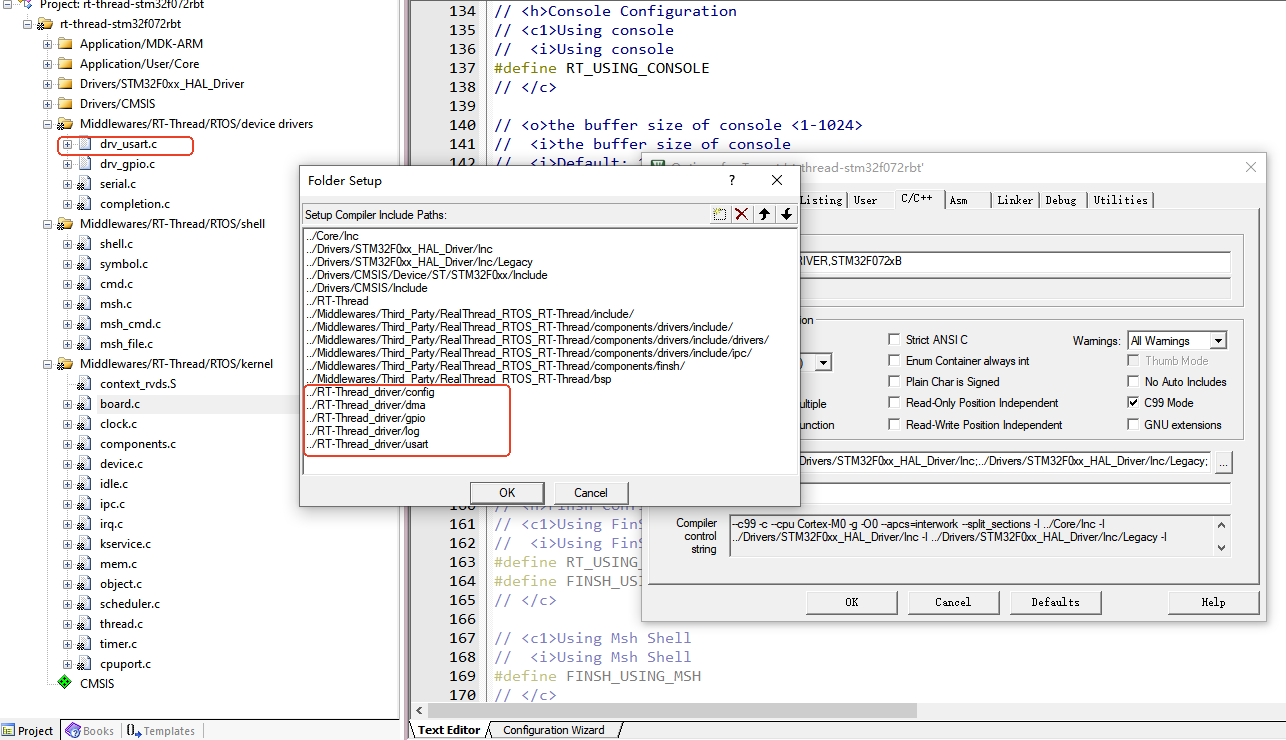Expand the board.c tree node
The height and width of the screenshot is (740, 1286).
click(x=68, y=404)
